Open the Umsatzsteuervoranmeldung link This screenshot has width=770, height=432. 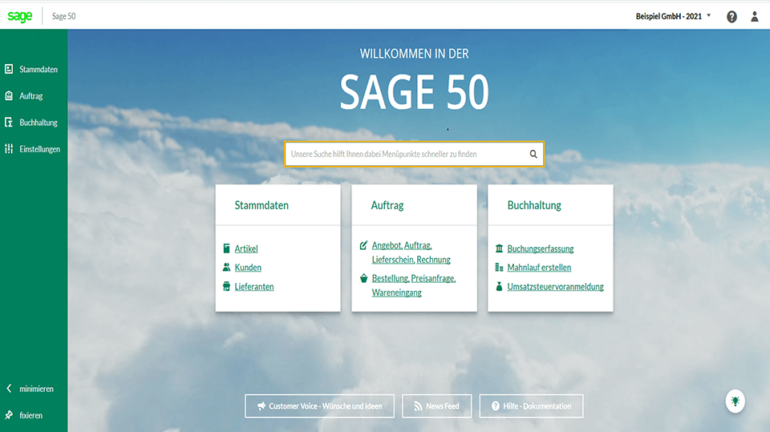tap(555, 287)
